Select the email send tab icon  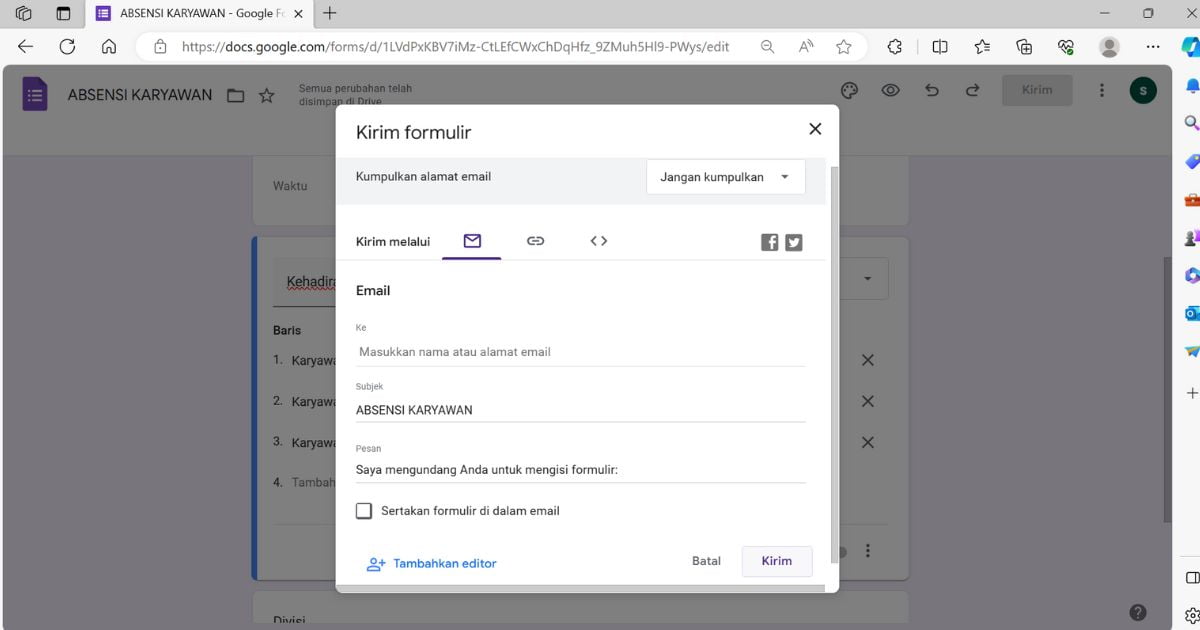[x=472, y=241]
